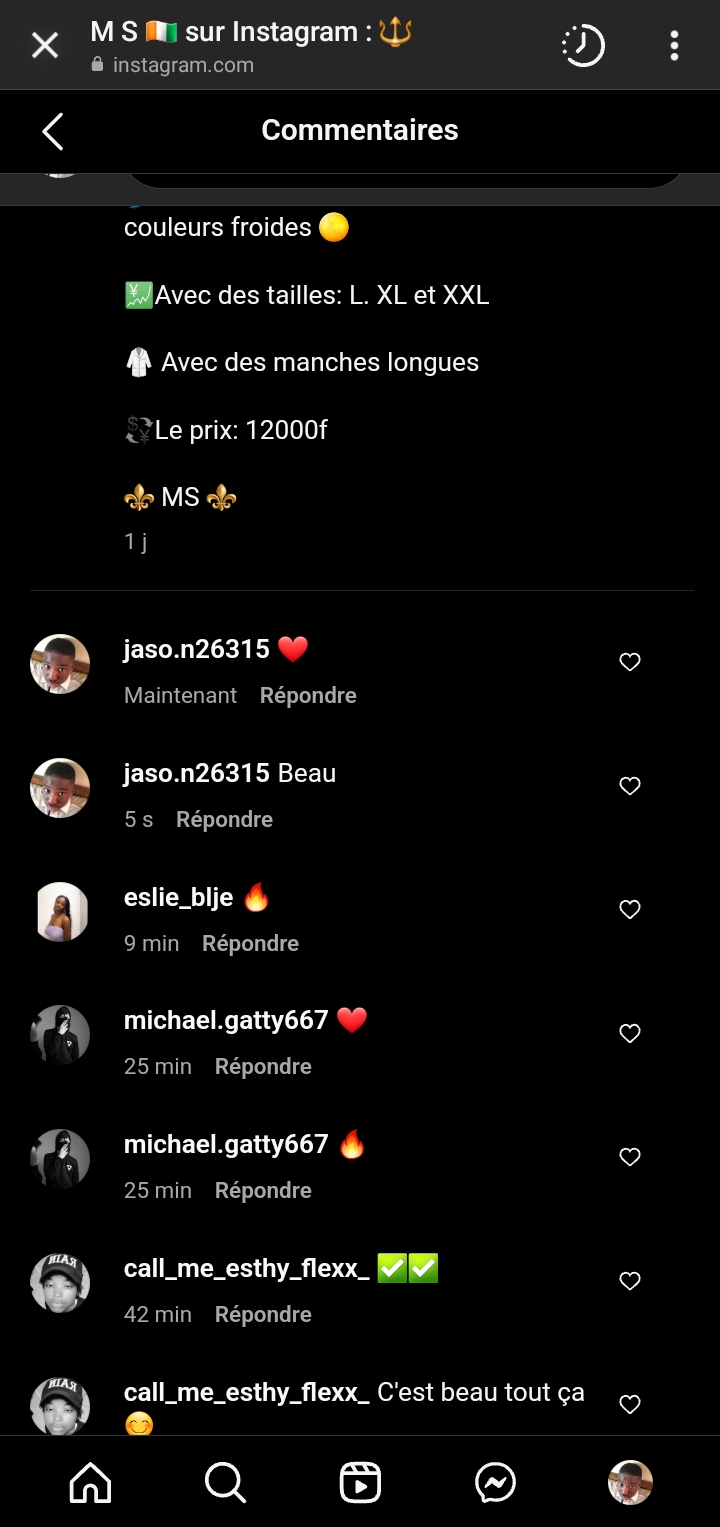Go back using the Commentaires arrow
This screenshot has height=1527, width=720.
[x=53, y=131]
